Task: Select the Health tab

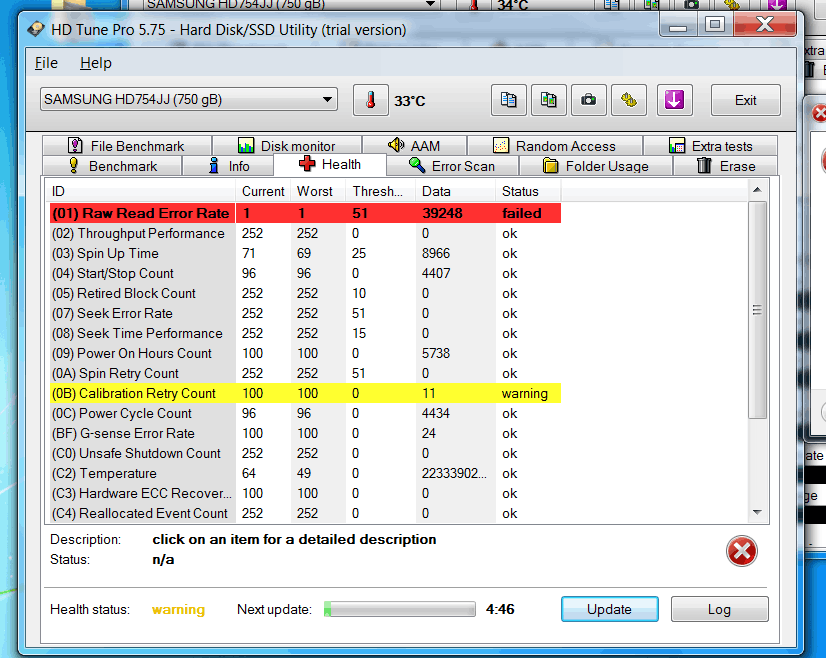Action: click(x=330, y=164)
